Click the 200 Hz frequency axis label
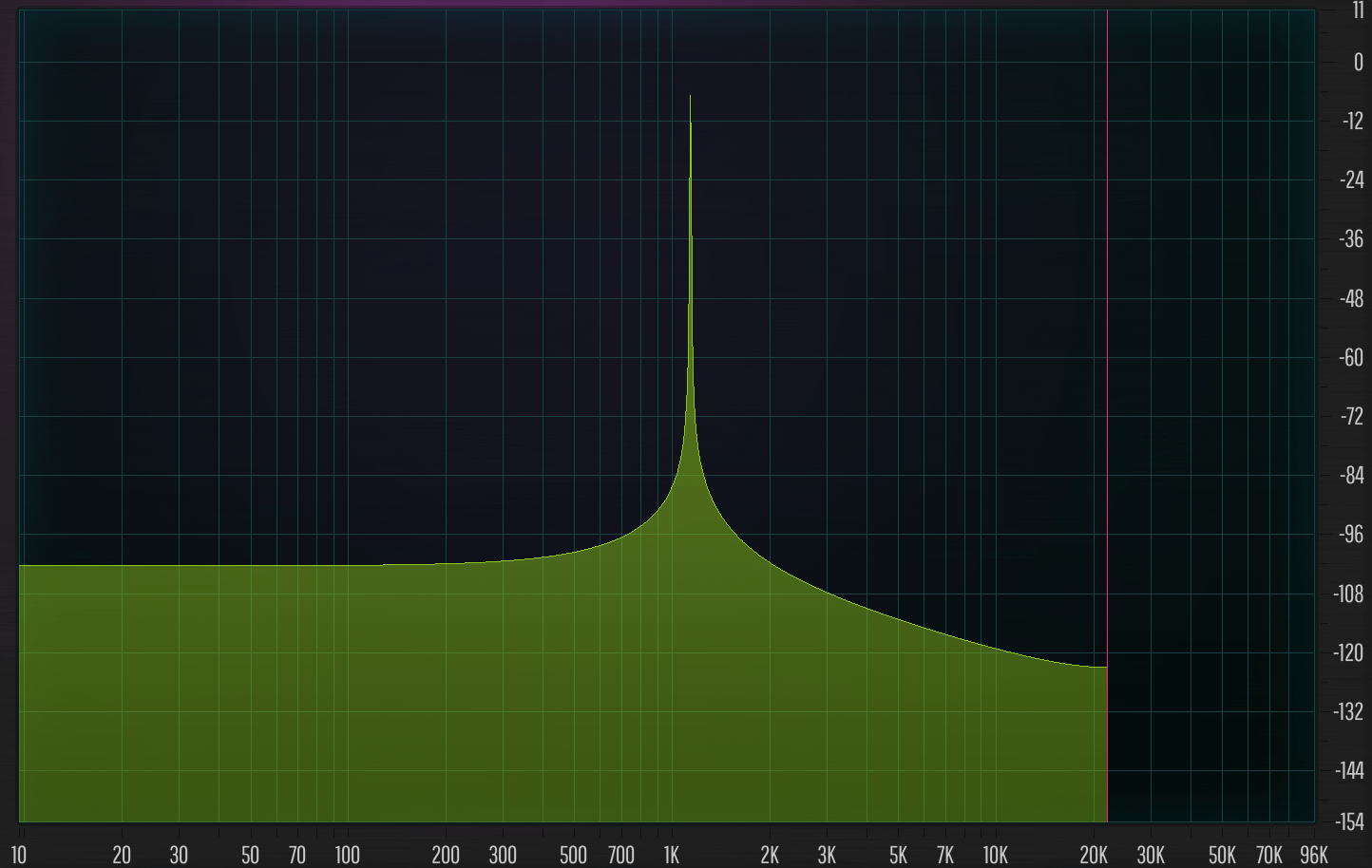The height and width of the screenshot is (868, 1372). tap(446, 855)
